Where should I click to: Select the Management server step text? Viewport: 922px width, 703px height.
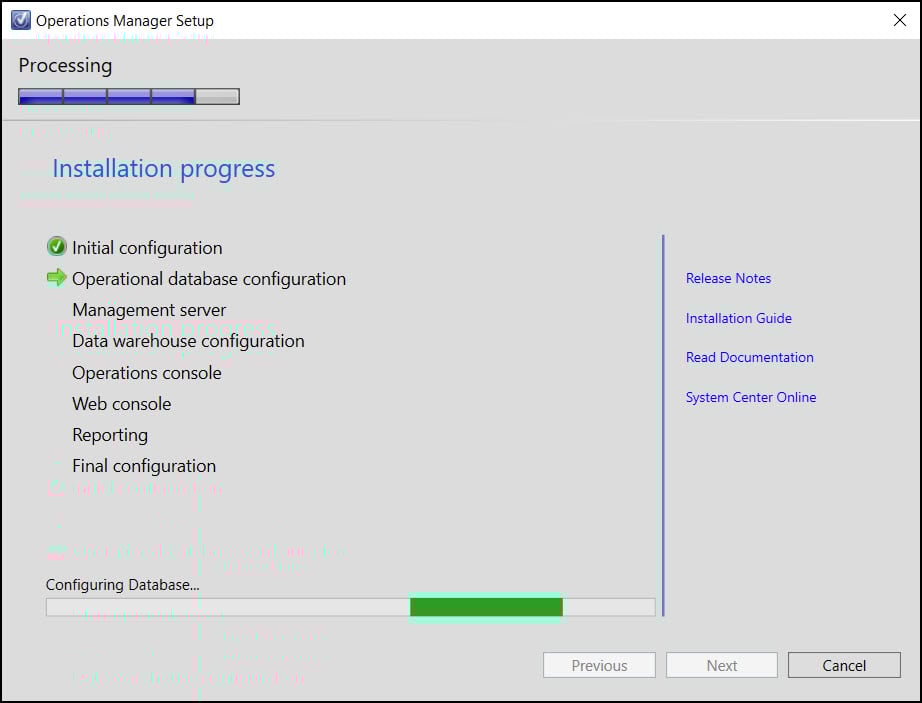[149, 310]
